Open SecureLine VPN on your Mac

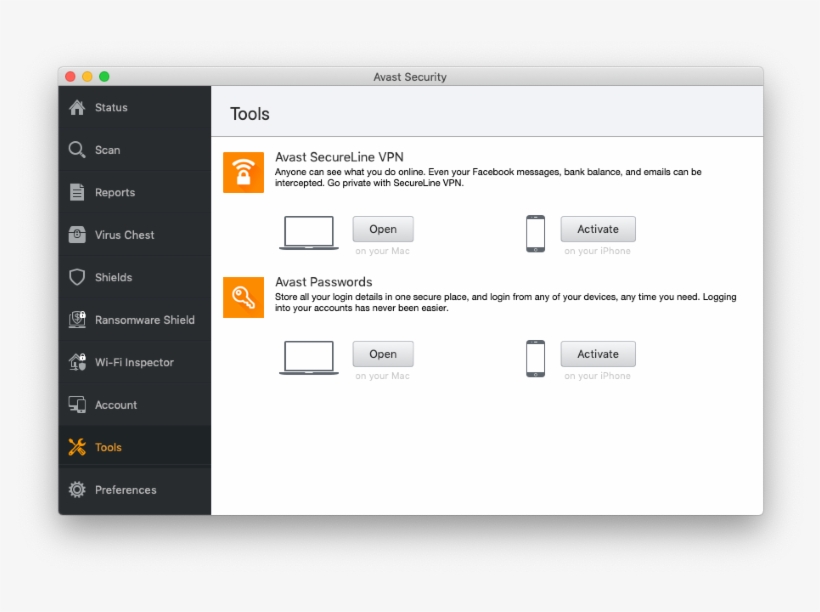click(x=382, y=228)
